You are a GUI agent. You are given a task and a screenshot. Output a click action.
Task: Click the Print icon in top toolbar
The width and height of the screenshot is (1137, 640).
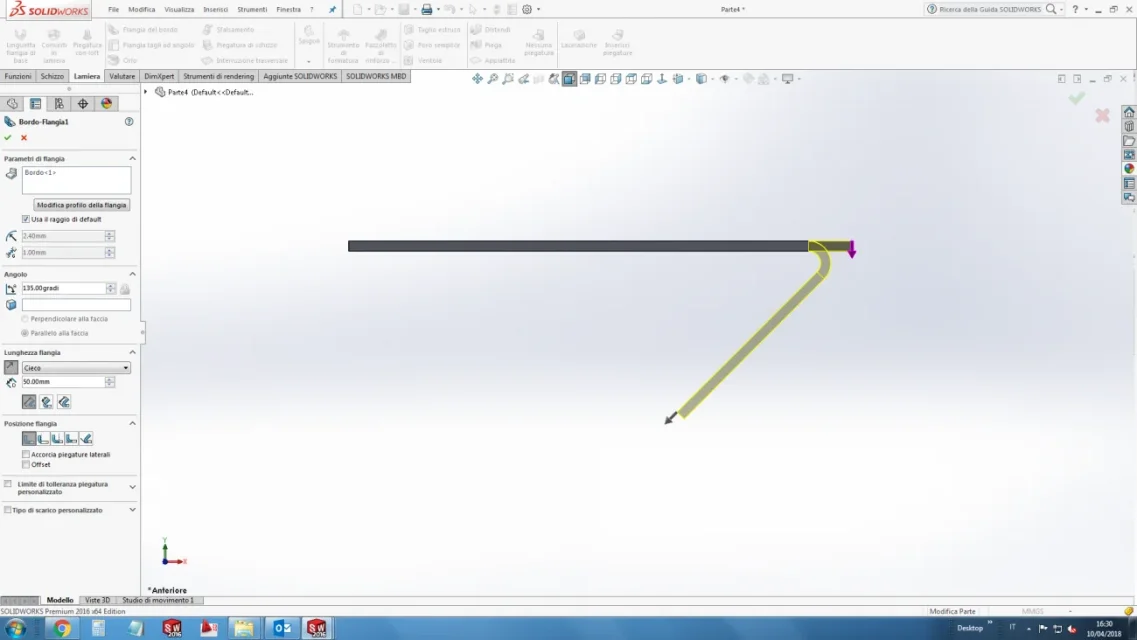(426, 9)
